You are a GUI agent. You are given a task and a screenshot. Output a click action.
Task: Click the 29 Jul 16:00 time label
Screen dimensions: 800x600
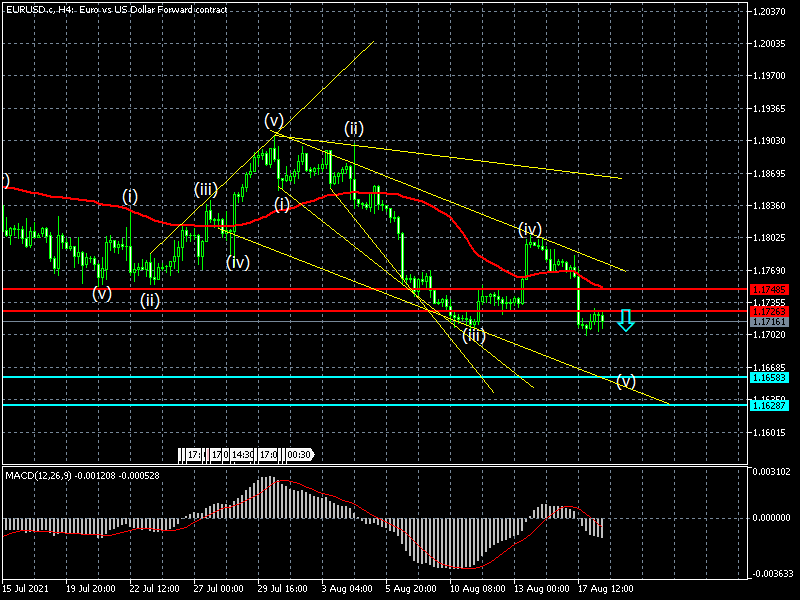tap(283, 589)
